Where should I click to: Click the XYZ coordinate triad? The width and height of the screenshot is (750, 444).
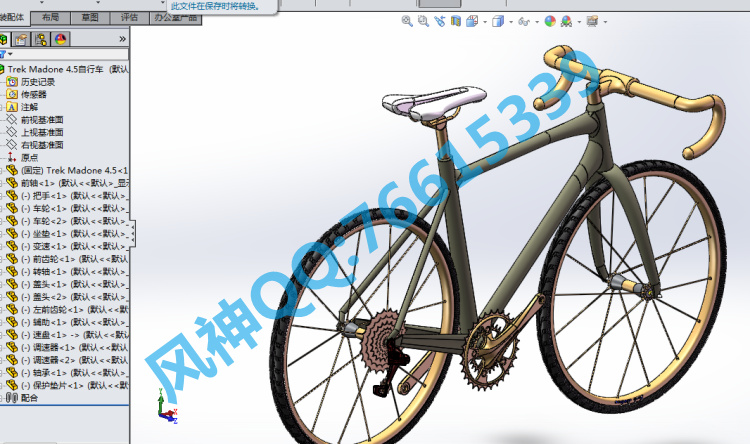click(x=167, y=407)
